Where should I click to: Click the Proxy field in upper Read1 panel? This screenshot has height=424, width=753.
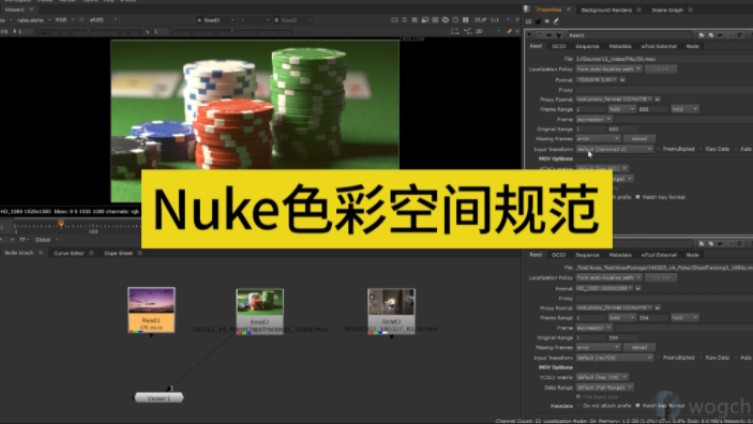click(664, 90)
